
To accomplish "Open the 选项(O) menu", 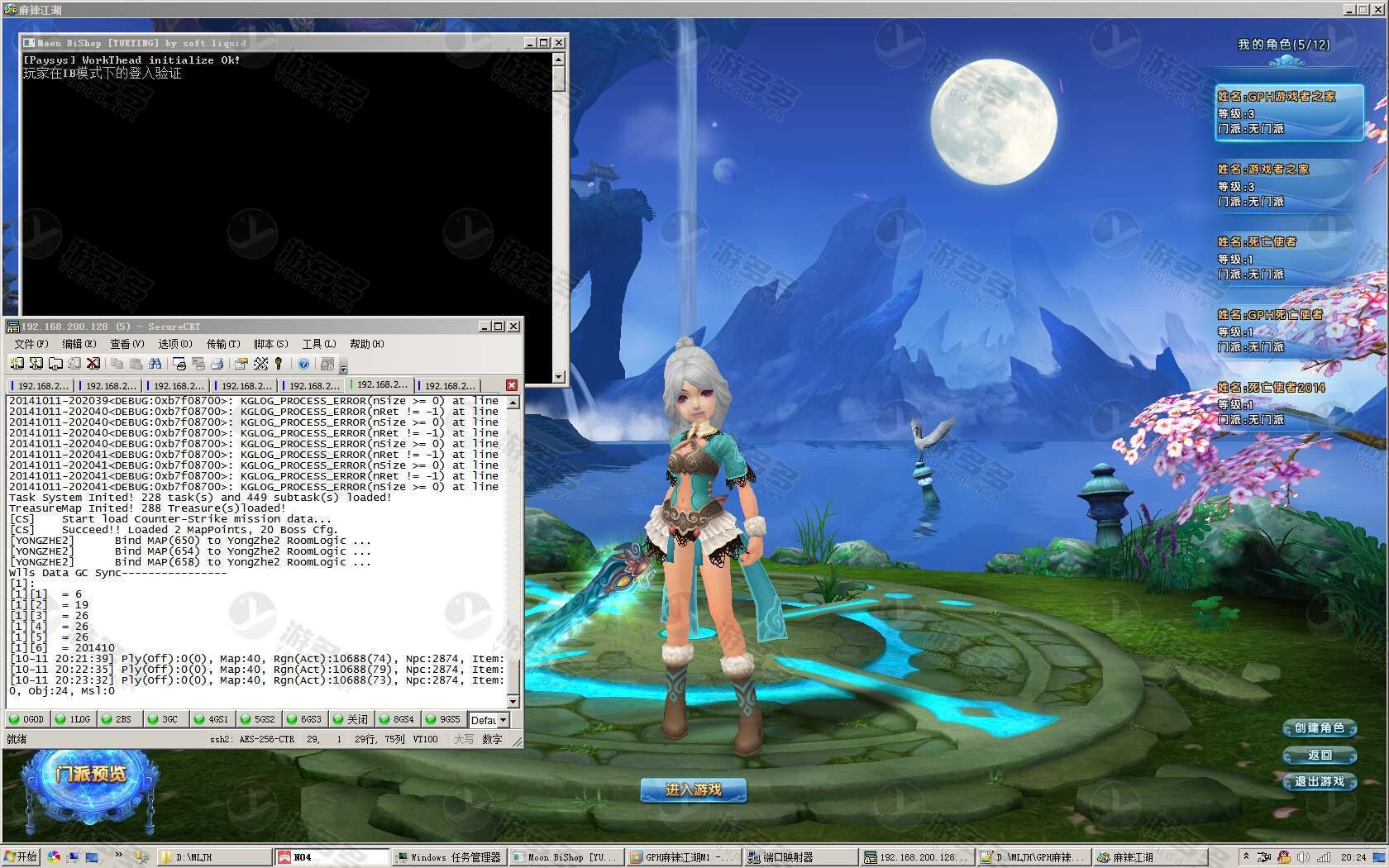I will (x=175, y=344).
